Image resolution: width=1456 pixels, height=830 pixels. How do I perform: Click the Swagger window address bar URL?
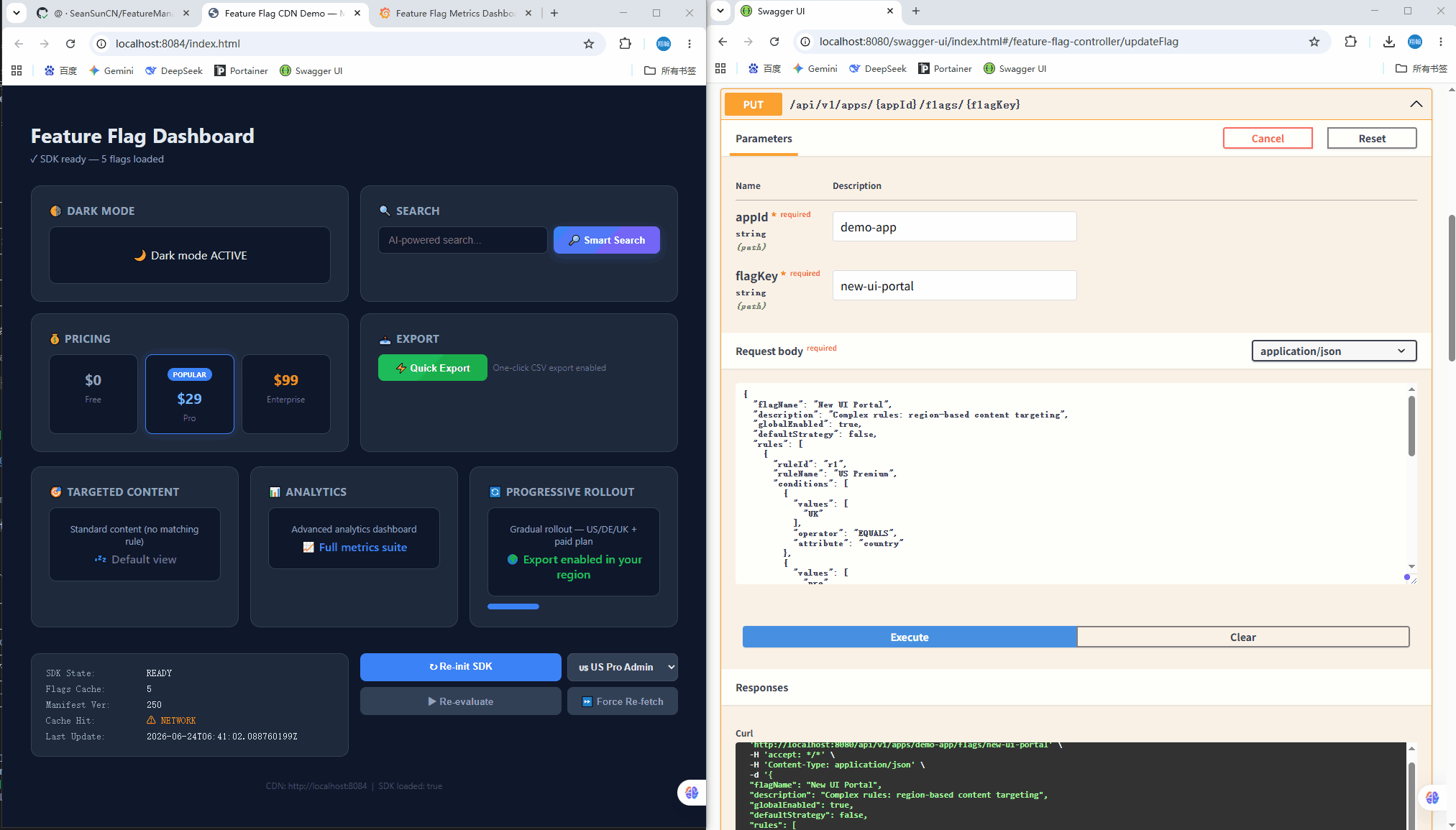point(999,42)
